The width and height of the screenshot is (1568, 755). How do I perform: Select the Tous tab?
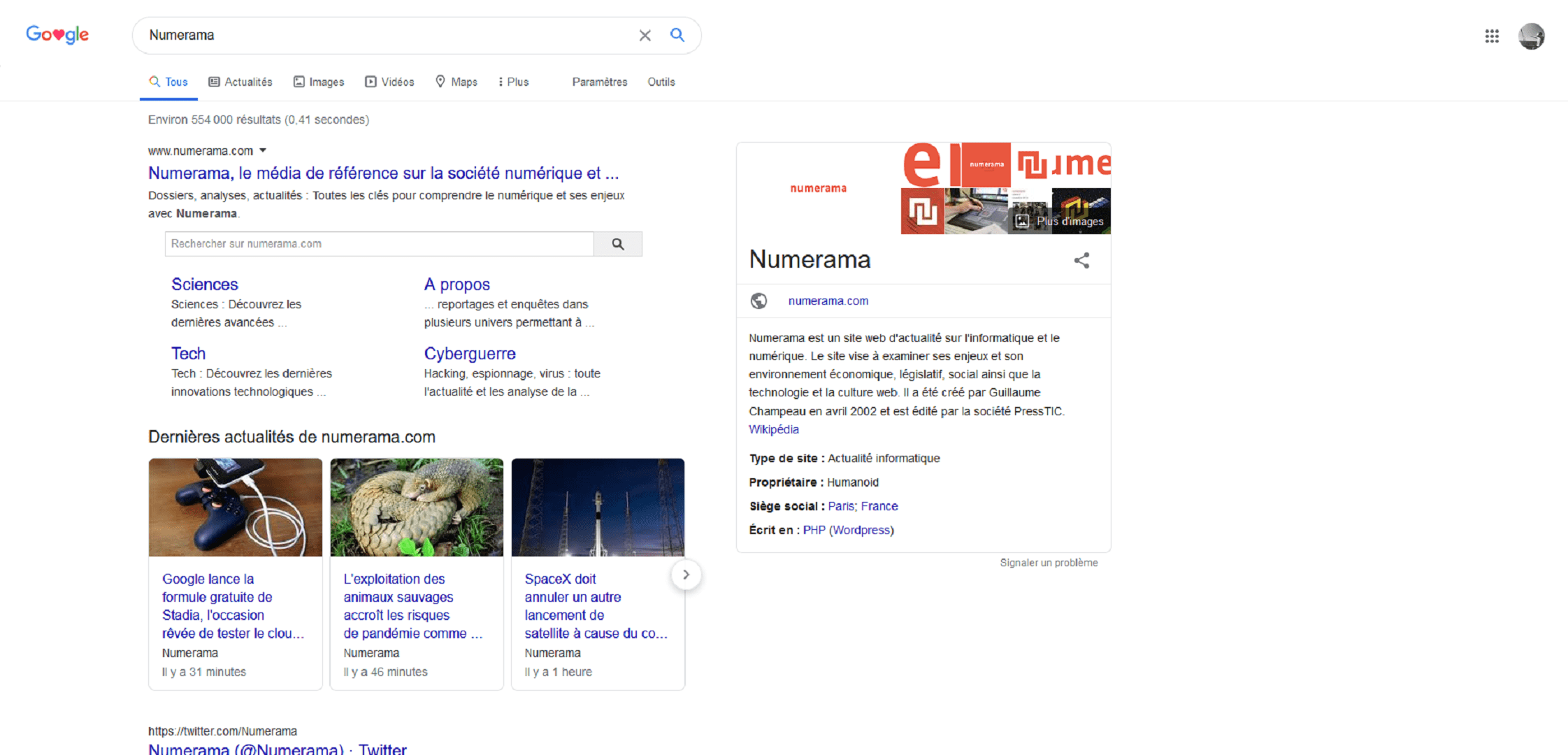pos(168,82)
